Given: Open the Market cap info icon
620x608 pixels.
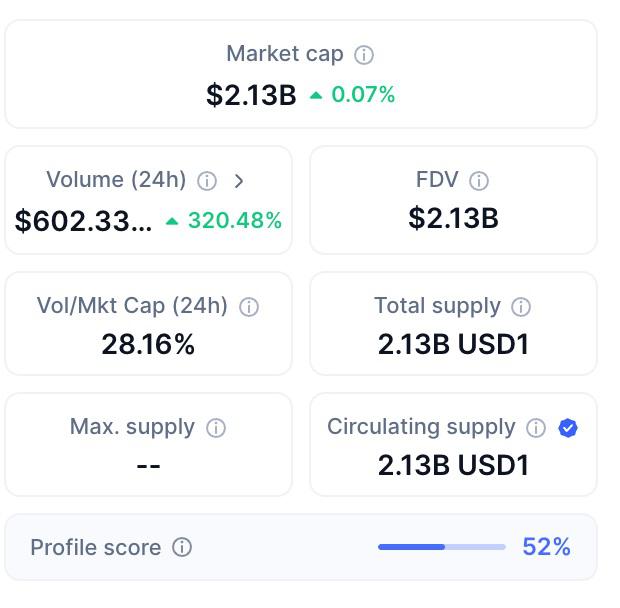Looking at the screenshot, I should point(364,55).
